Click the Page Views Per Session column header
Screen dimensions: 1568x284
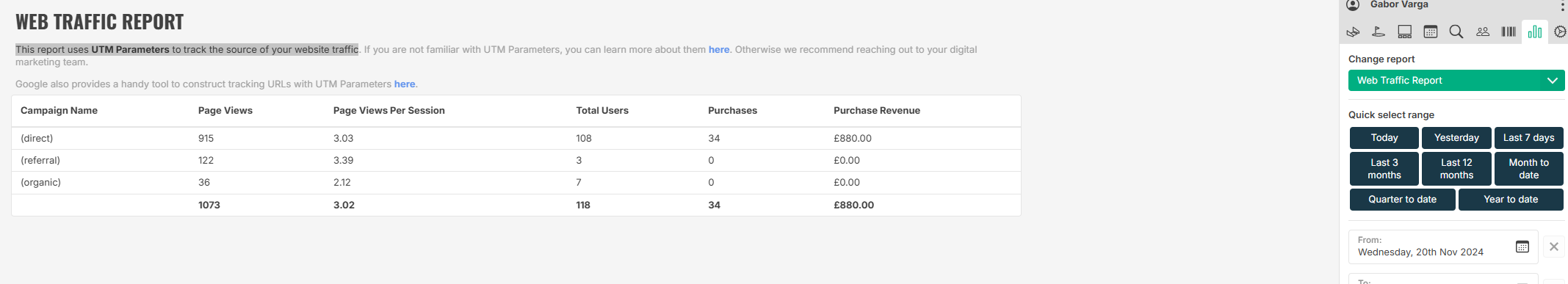pos(389,111)
